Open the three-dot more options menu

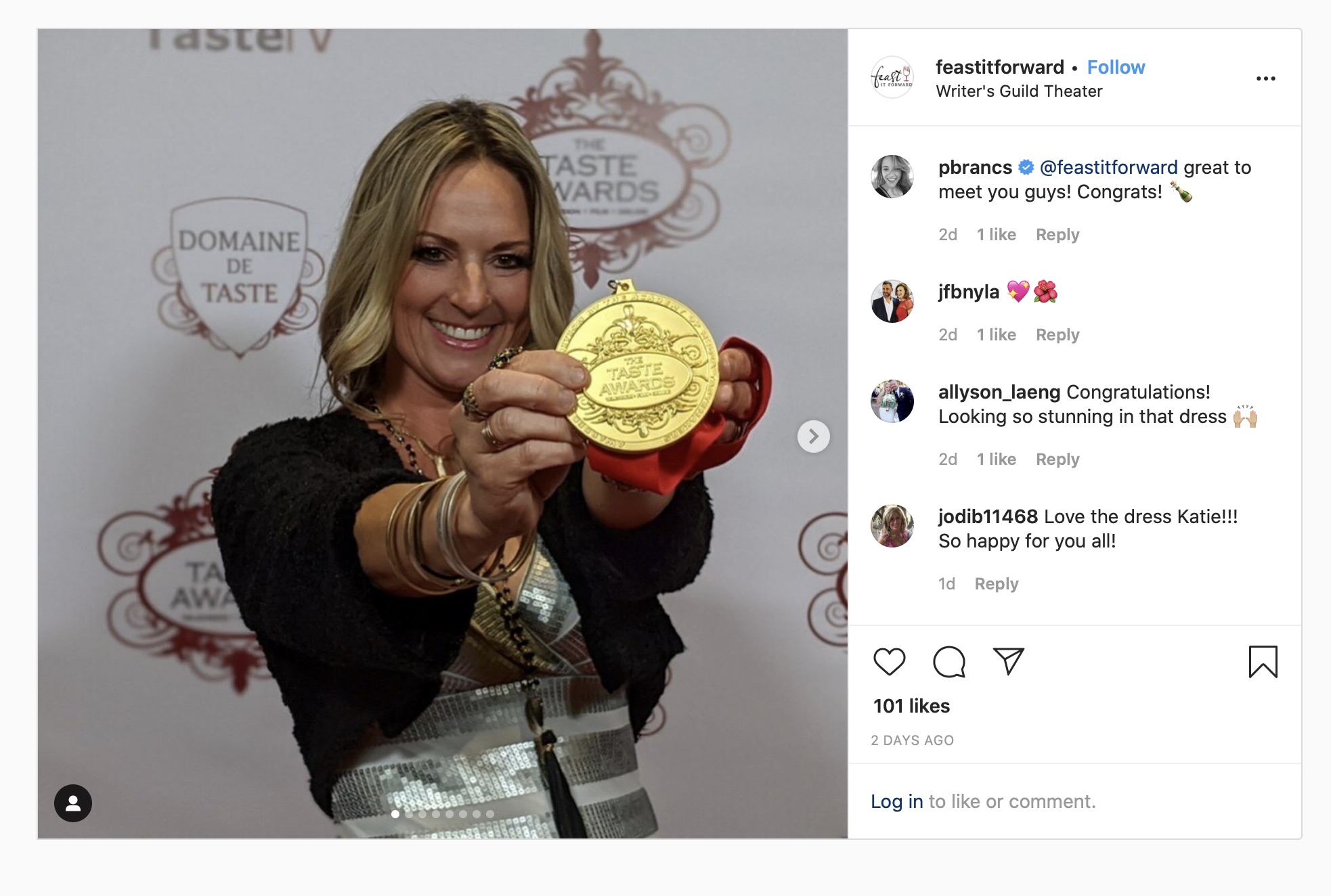pyautogui.click(x=1265, y=79)
